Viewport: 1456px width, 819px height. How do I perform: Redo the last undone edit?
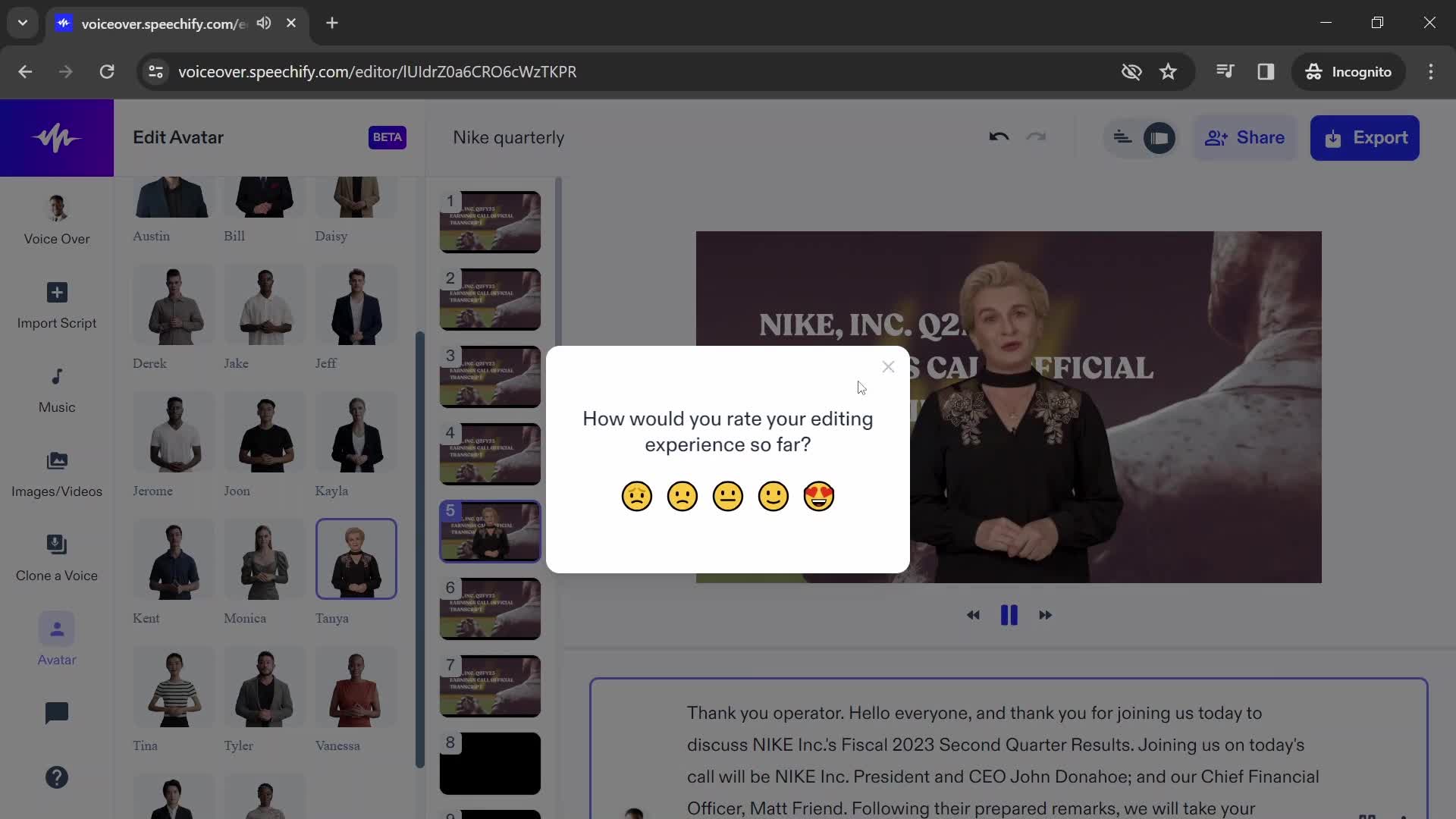[1036, 137]
